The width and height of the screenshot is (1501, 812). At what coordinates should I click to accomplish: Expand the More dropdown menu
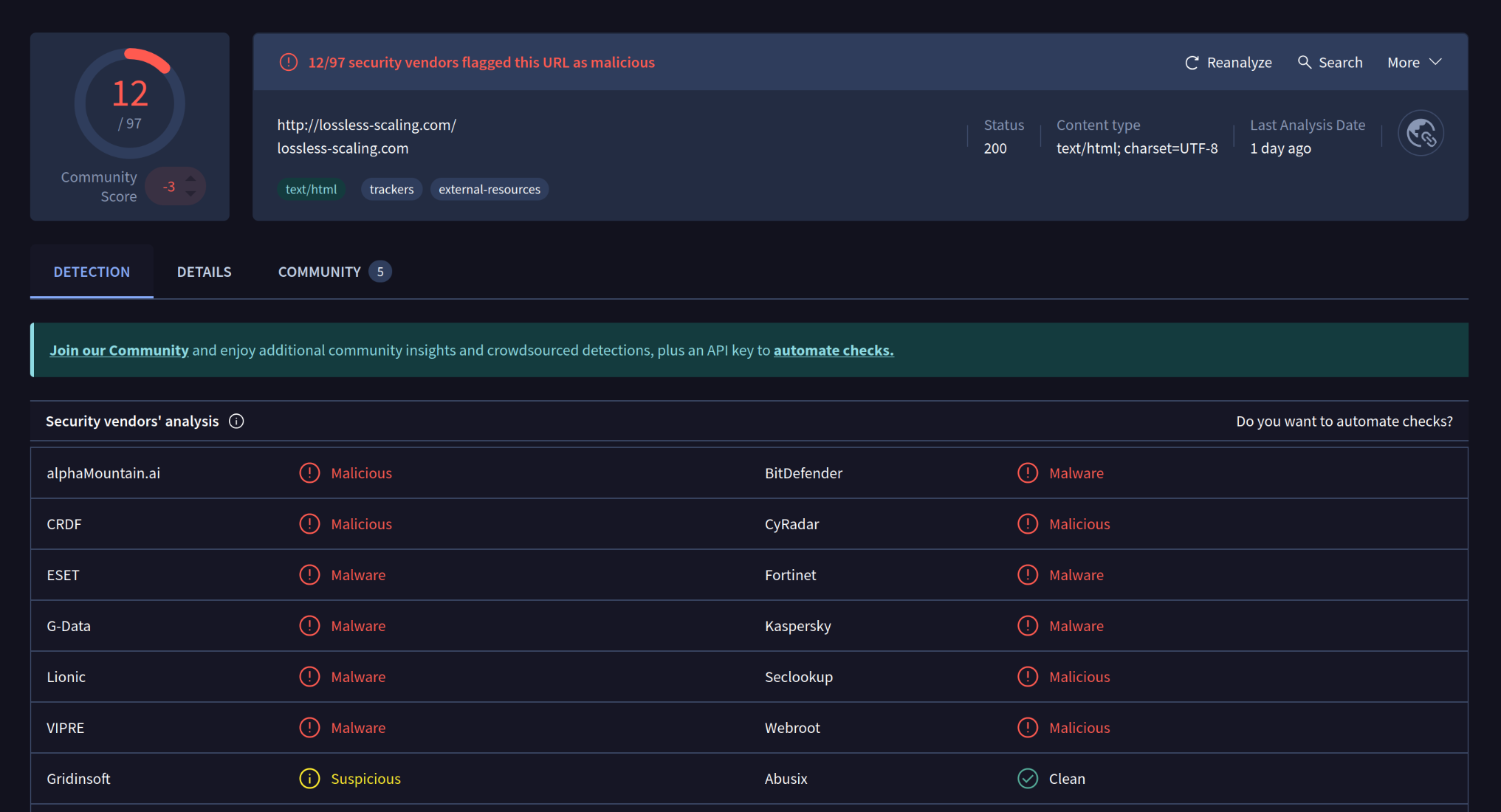click(1414, 63)
